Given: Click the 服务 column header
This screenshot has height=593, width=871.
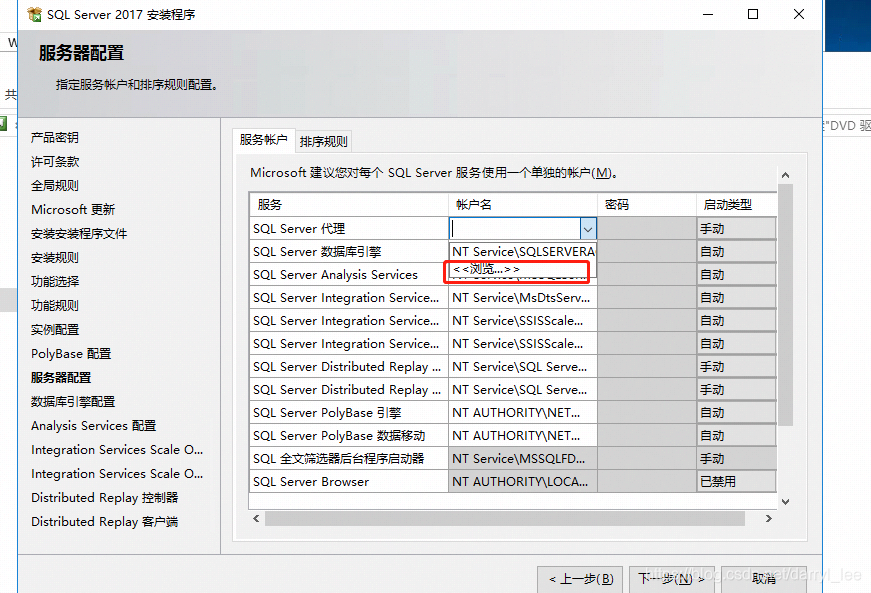Looking at the screenshot, I should [x=349, y=204].
